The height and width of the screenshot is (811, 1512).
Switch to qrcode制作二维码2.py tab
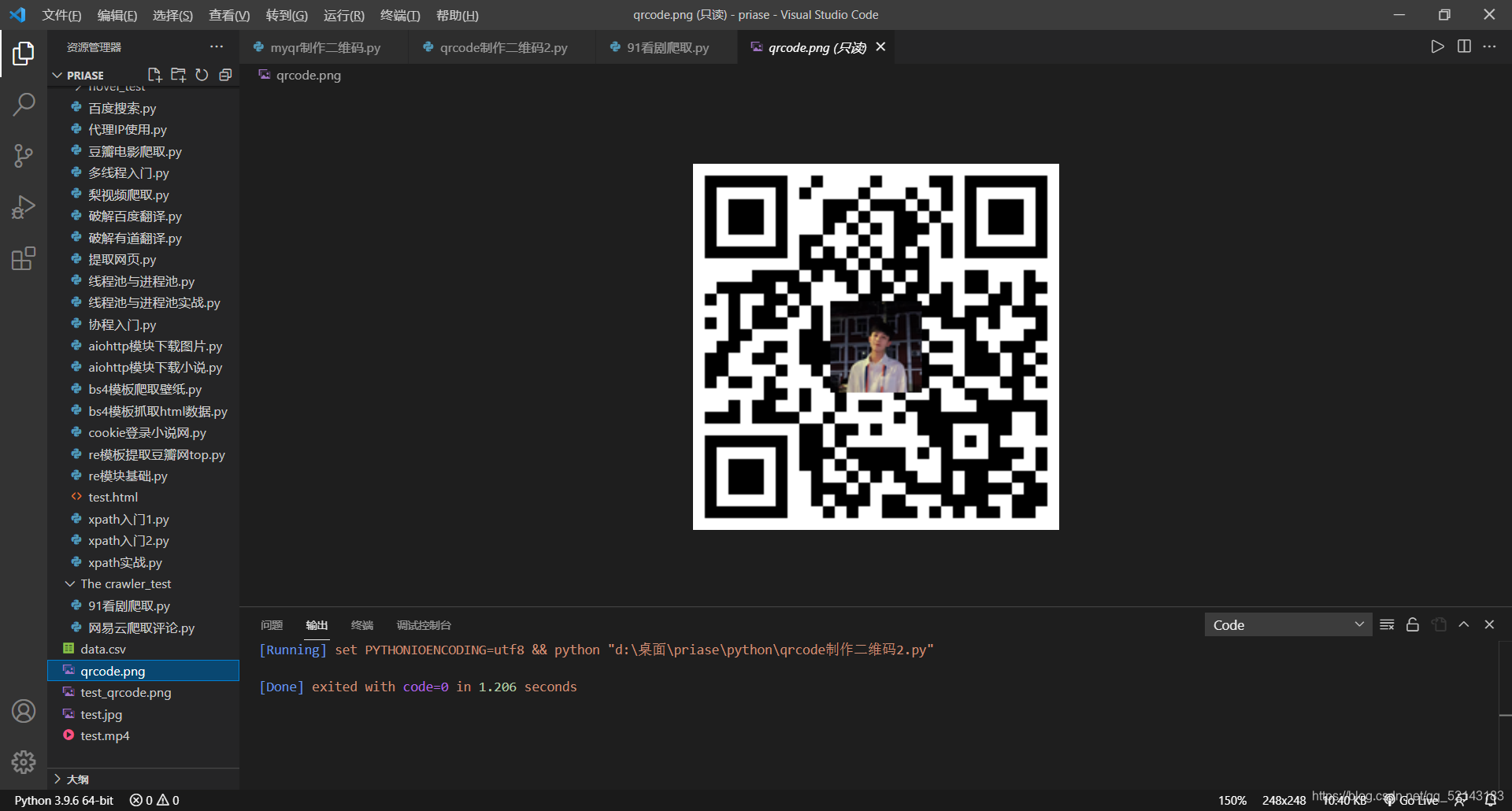pos(502,47)
